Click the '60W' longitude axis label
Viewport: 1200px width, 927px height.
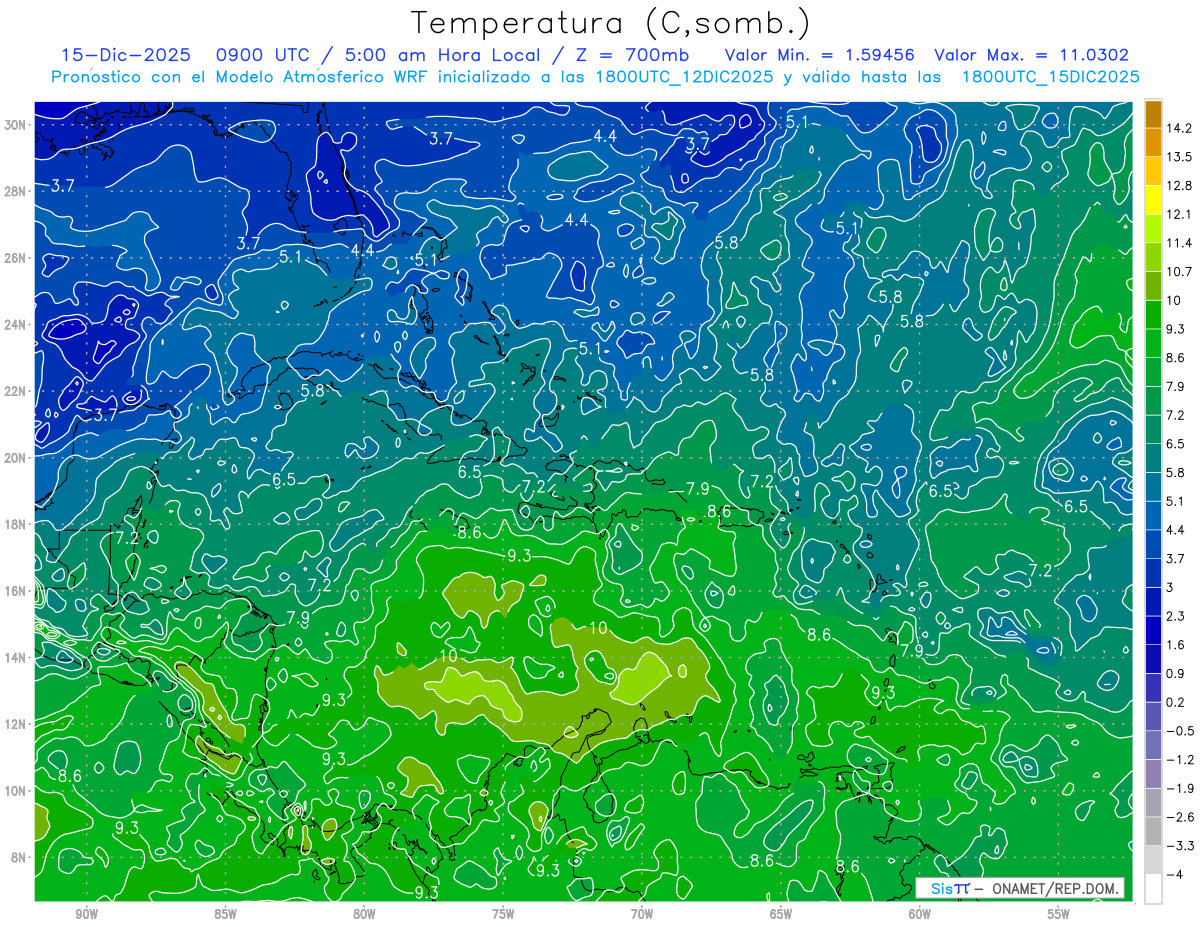pos(920,914)
